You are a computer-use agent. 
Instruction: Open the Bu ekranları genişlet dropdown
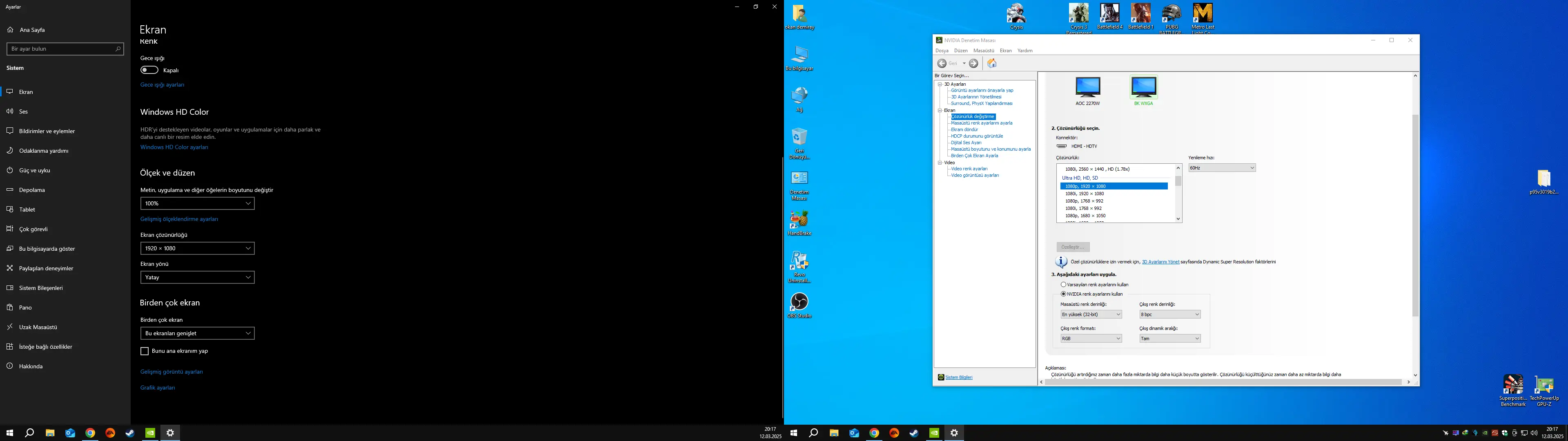[x=197, y=333]
